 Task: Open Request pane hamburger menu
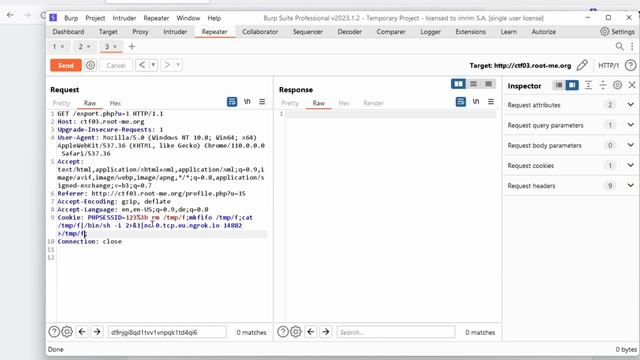tap(262, 102)
